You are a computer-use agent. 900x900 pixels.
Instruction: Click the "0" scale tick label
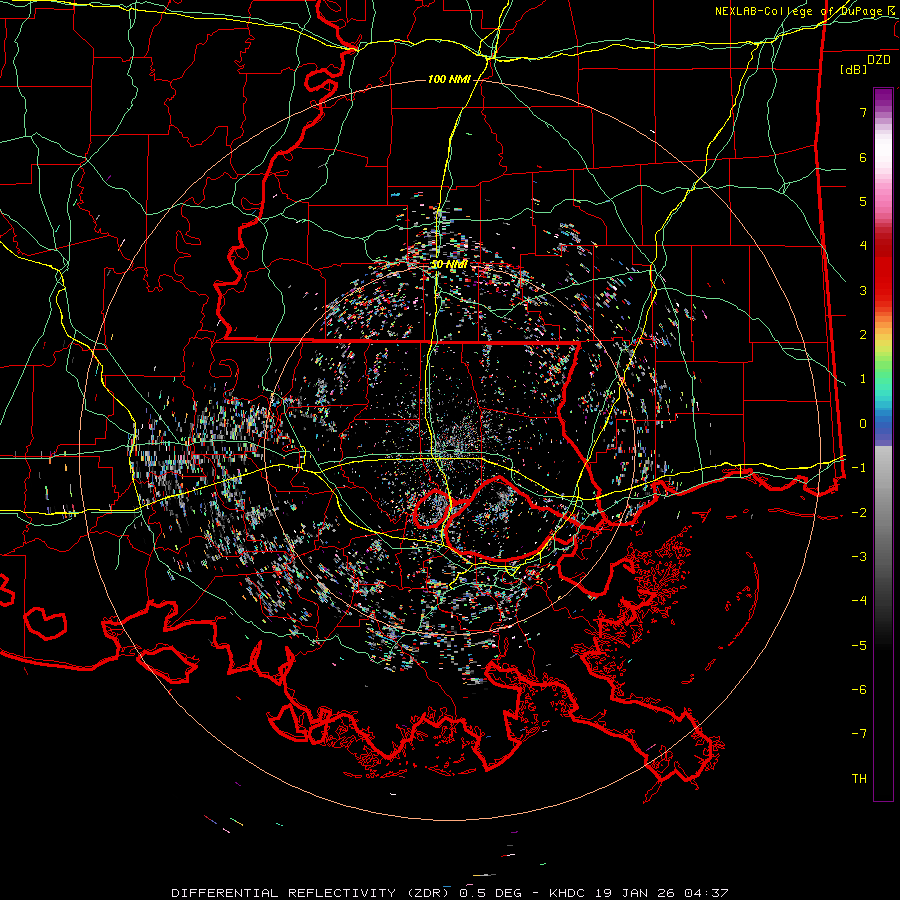coord(863,424)
